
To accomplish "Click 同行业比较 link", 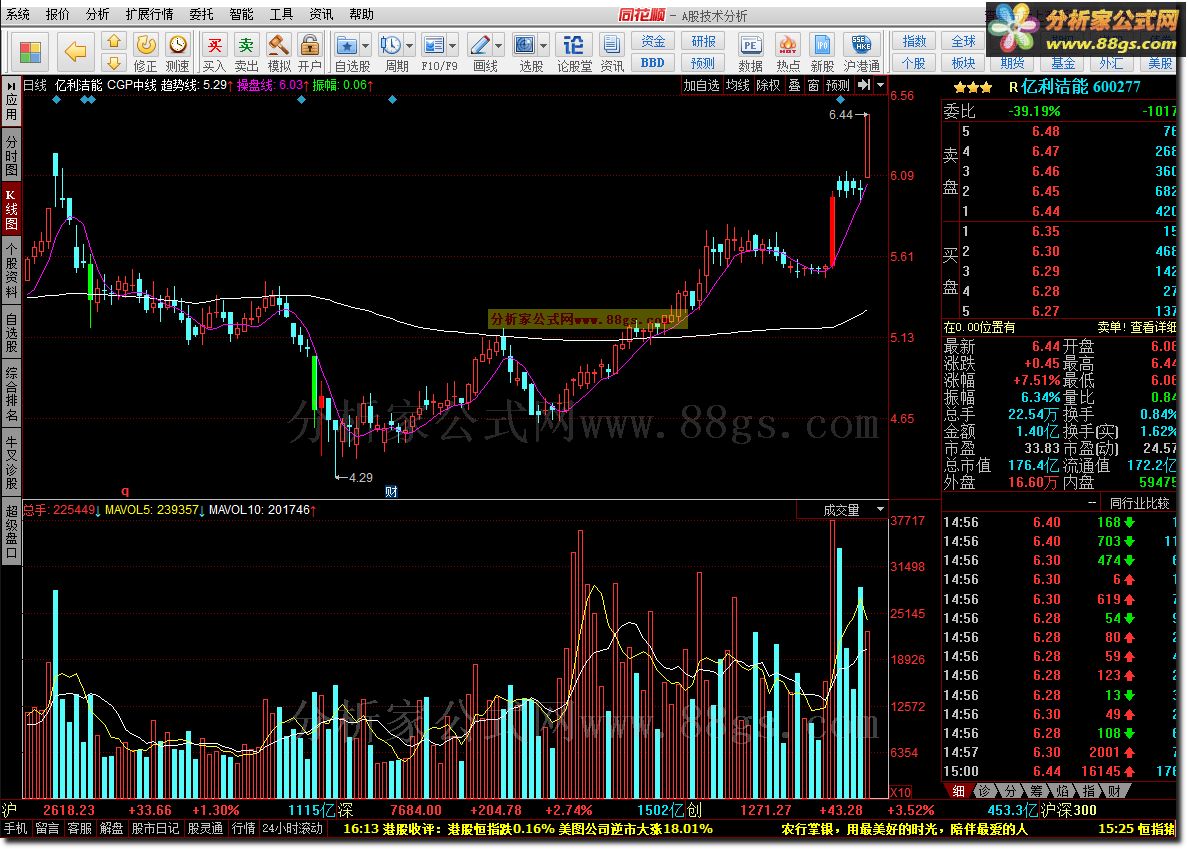I will (1140, 503).
